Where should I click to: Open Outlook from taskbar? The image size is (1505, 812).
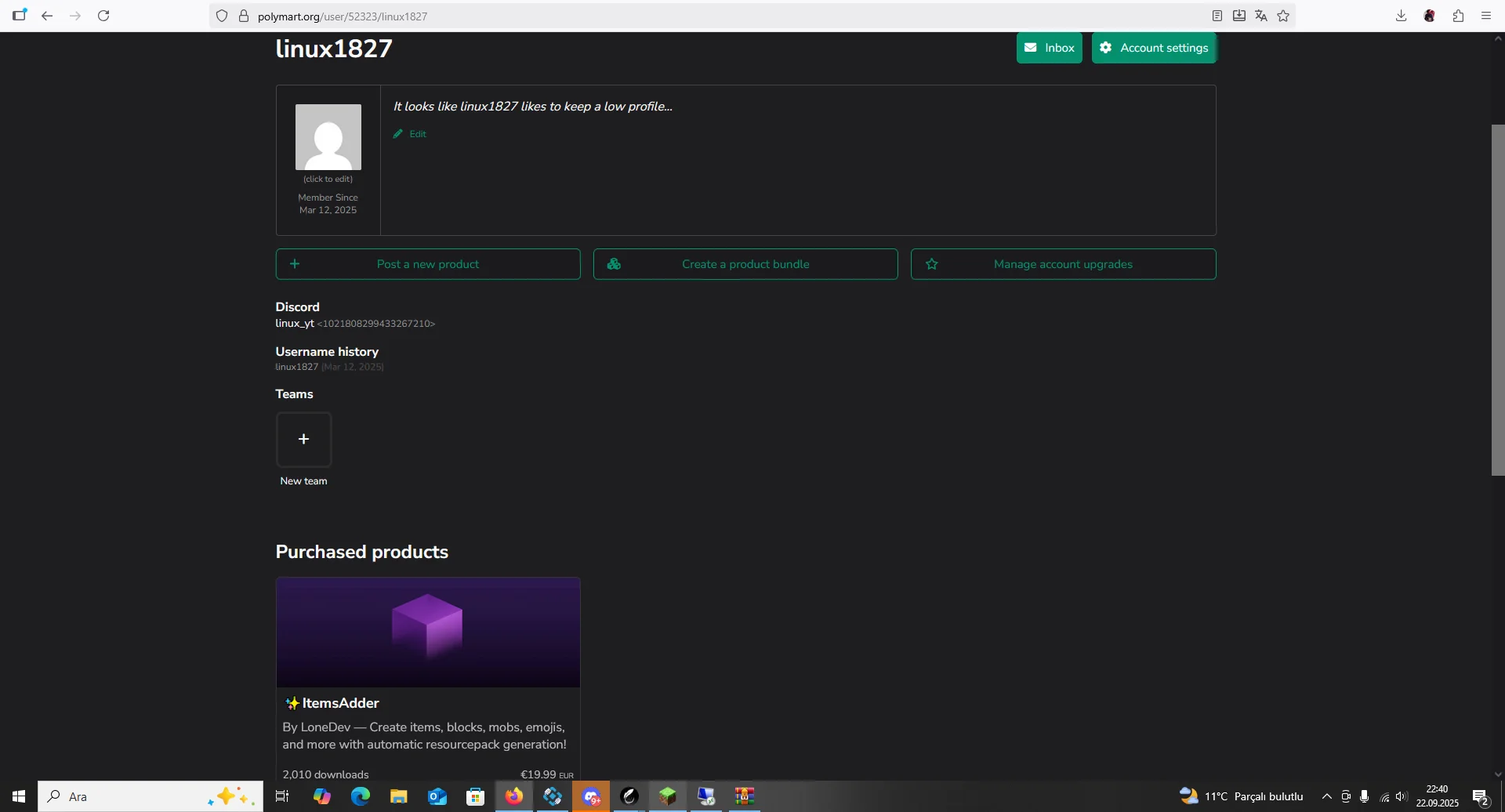pos(437,796)
